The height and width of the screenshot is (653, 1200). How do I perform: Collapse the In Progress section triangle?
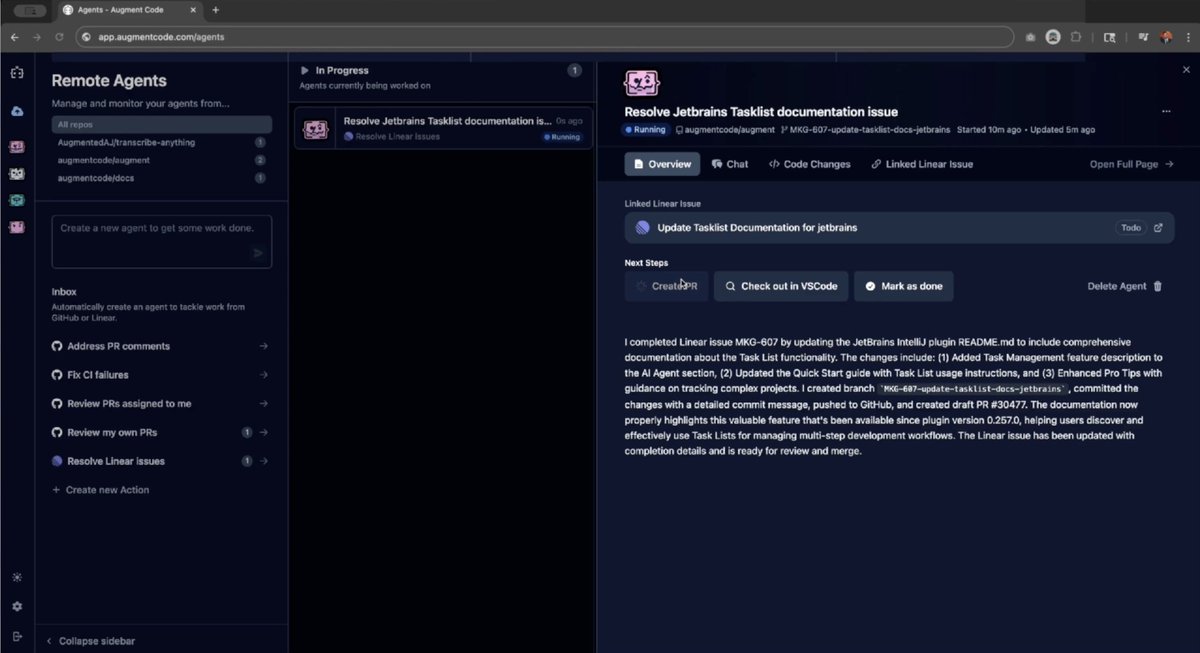(x=305, y=71)
